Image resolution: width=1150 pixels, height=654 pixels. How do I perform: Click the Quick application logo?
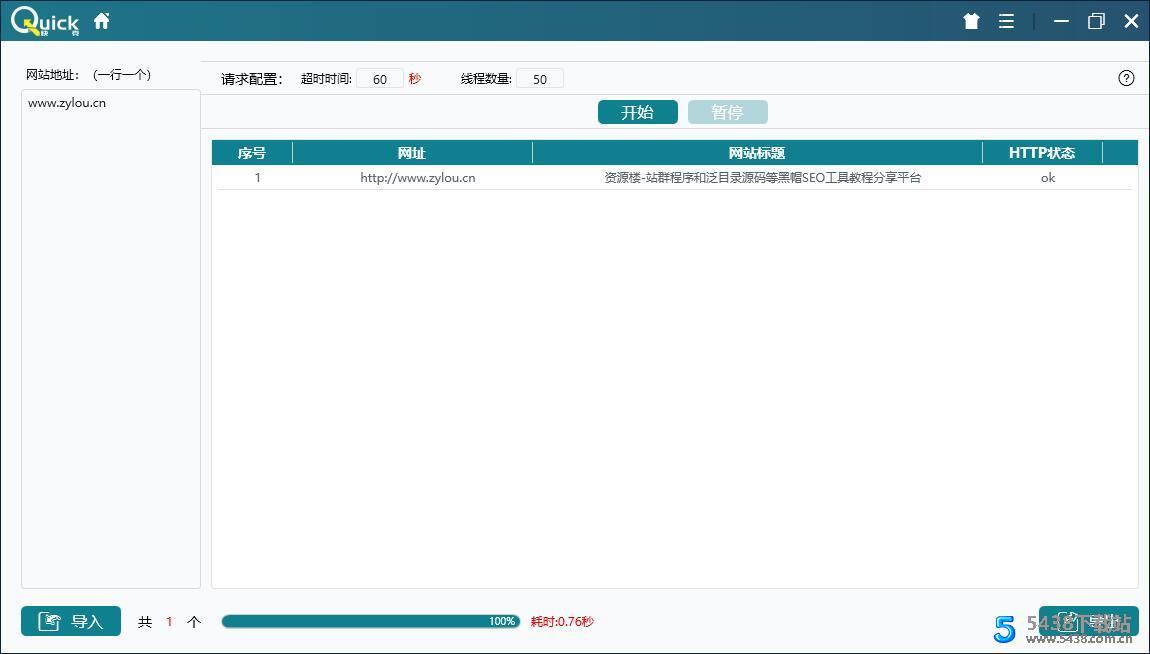tap(42, 20)
